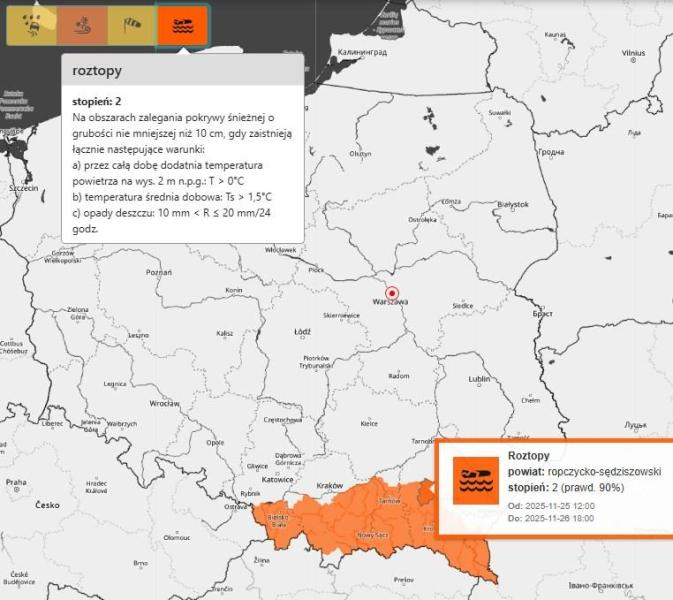Select the freezing rain warning icon
The width and height of the screenshot is (673, 600).
tap(31, 26)
